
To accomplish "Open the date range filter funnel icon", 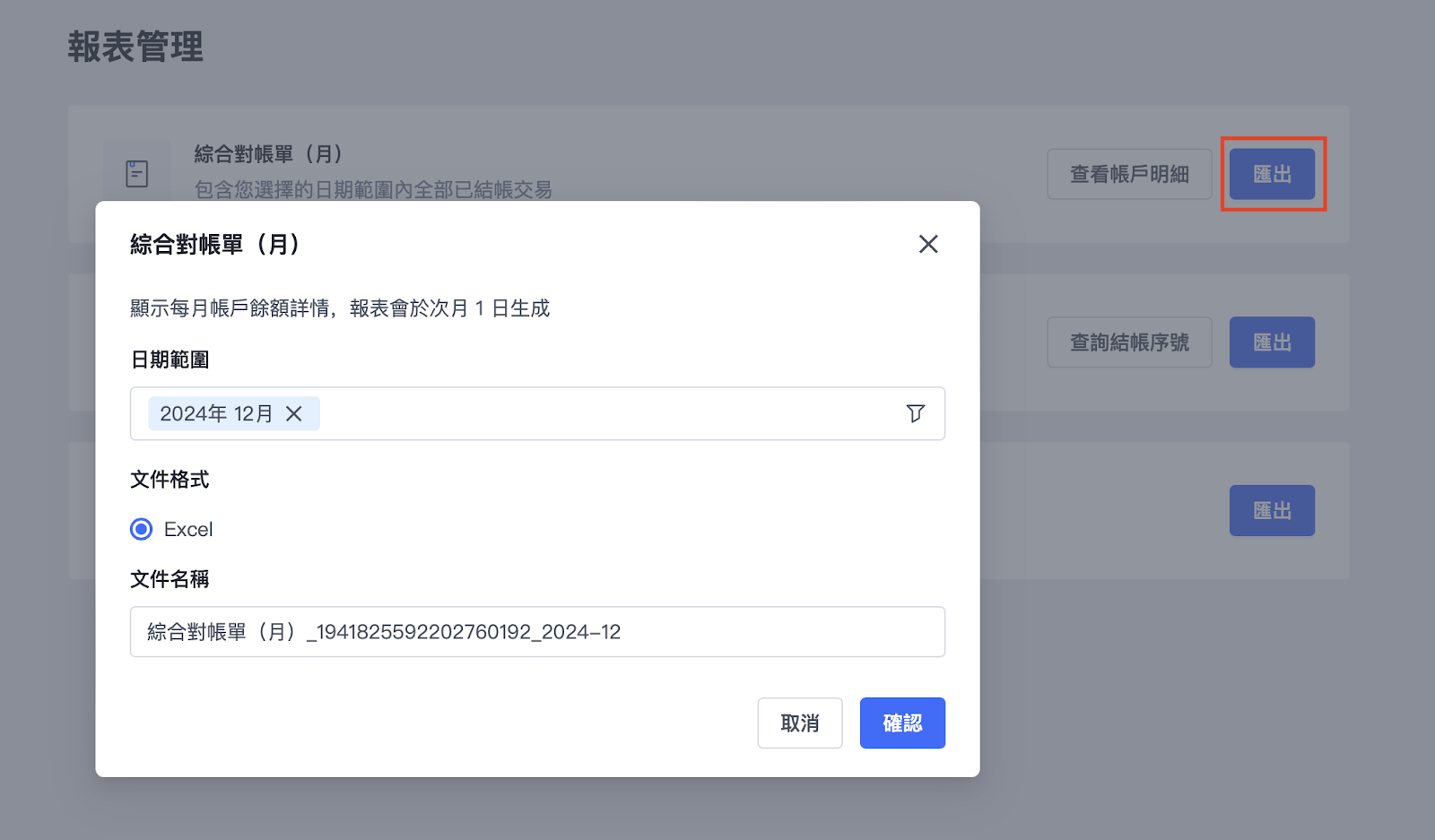I will (x=915, y=413).
